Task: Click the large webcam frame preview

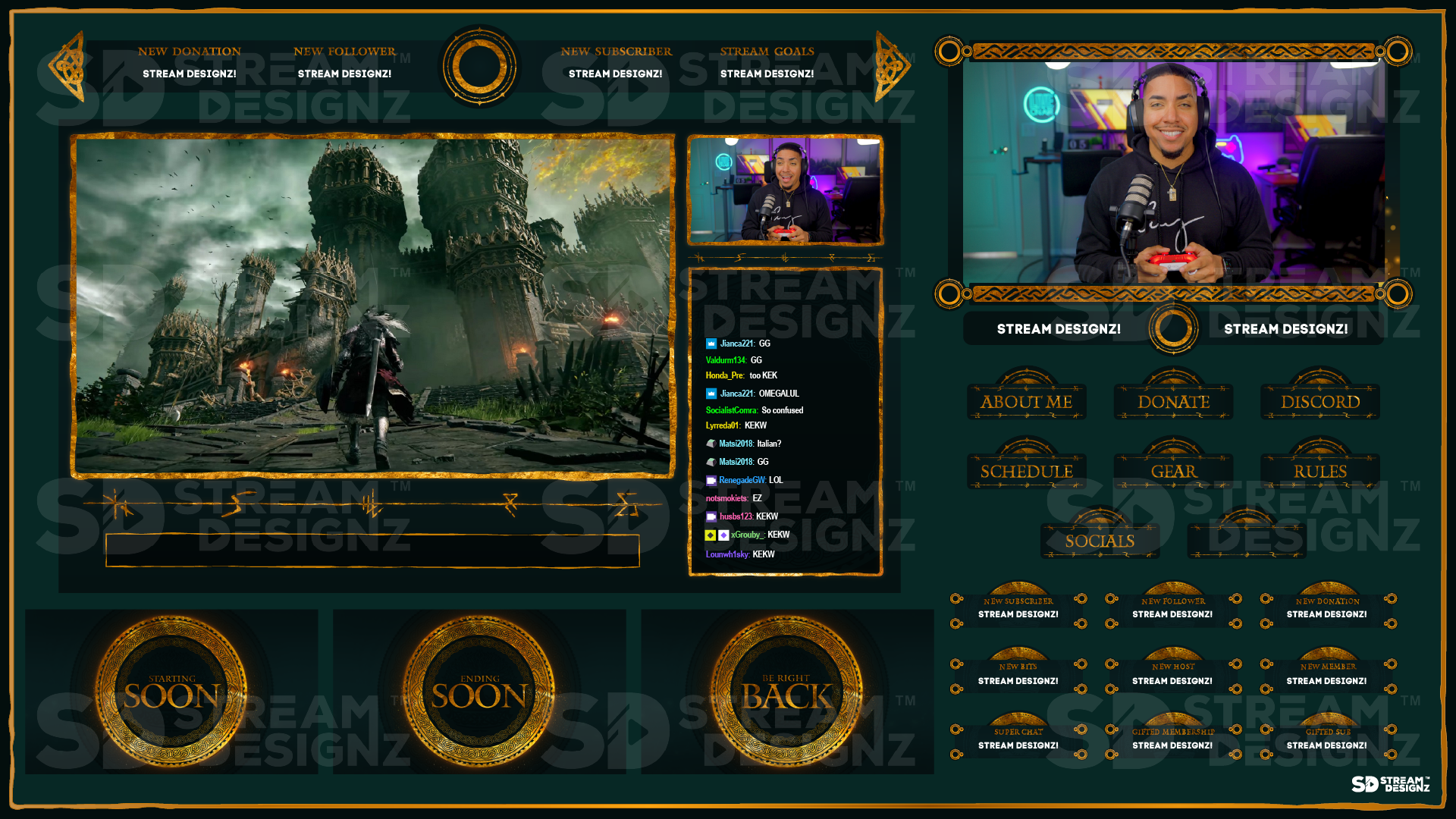Action: tap(1173, 173)
